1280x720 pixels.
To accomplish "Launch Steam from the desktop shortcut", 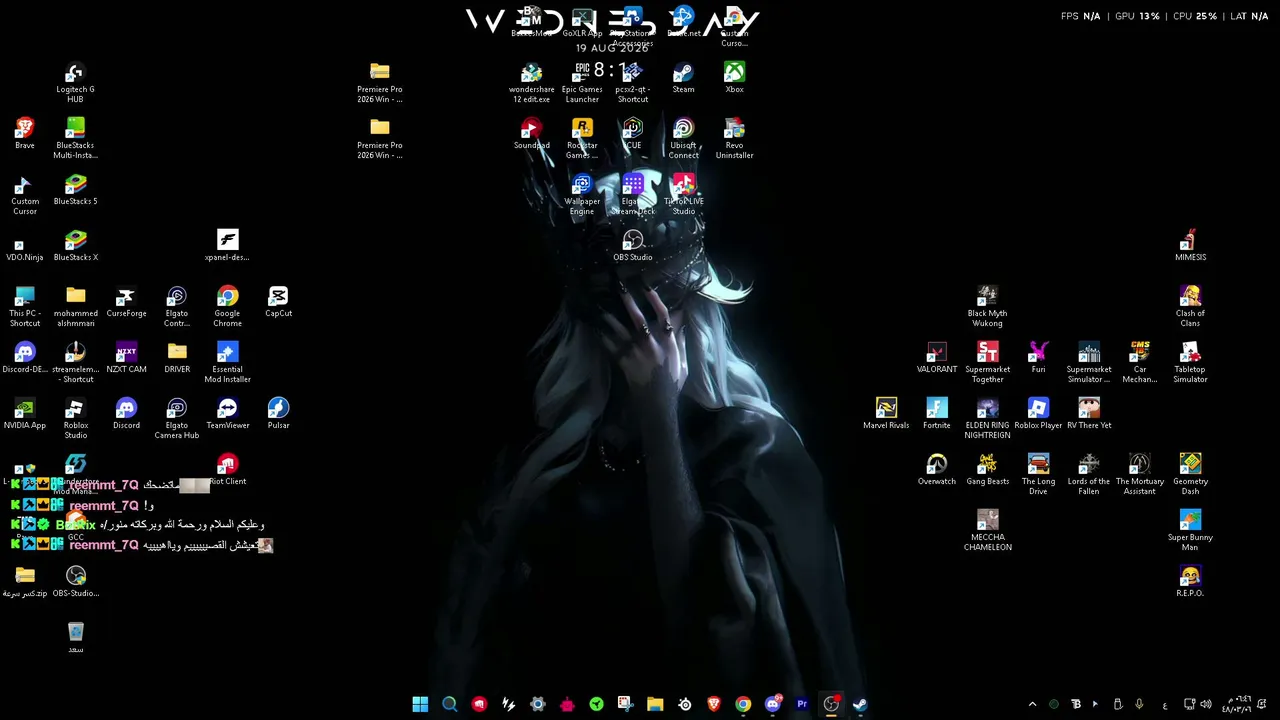I will click(683, 78).
